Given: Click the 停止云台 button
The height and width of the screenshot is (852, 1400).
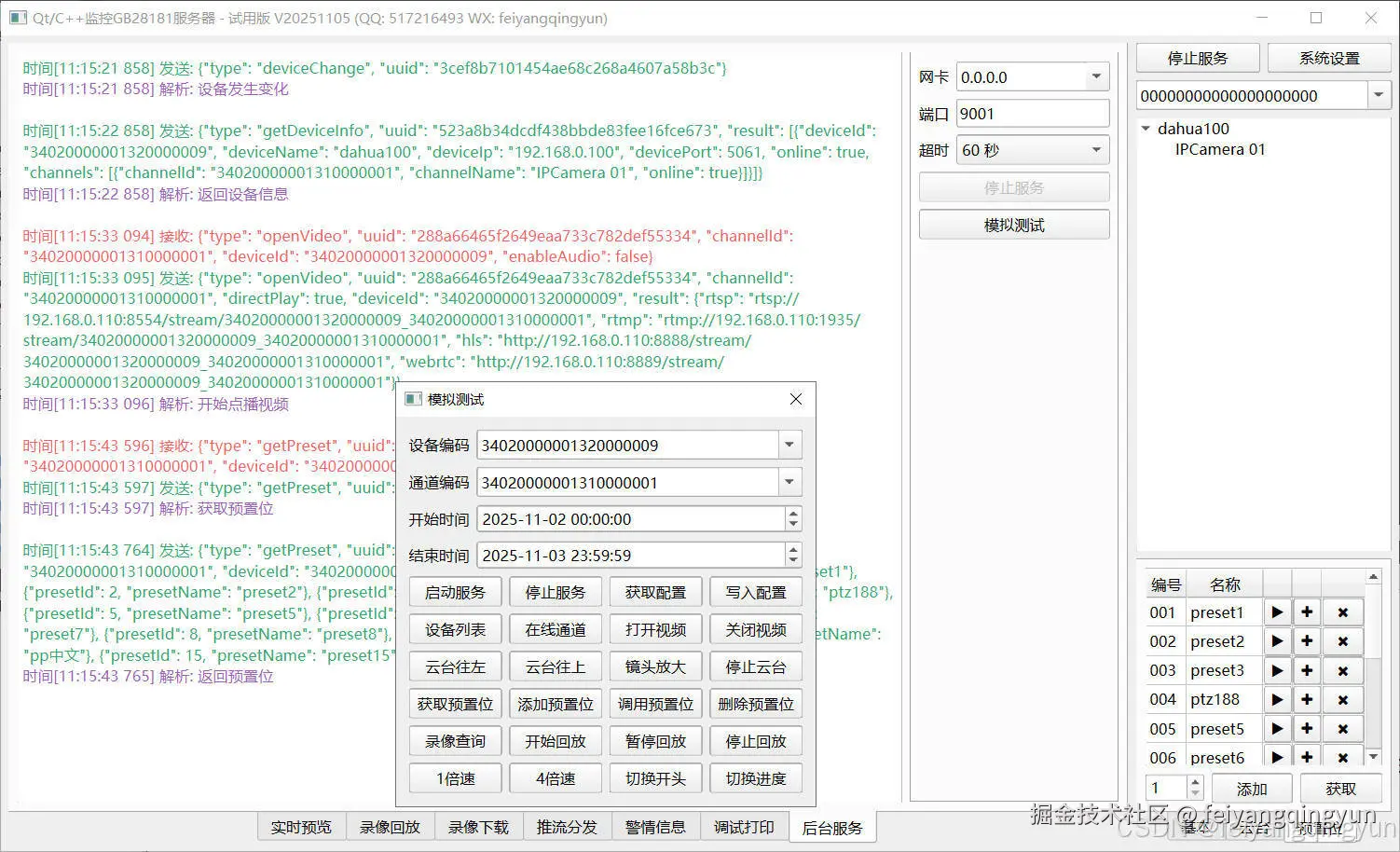Looking at the screenshot, I should point(756,666).
